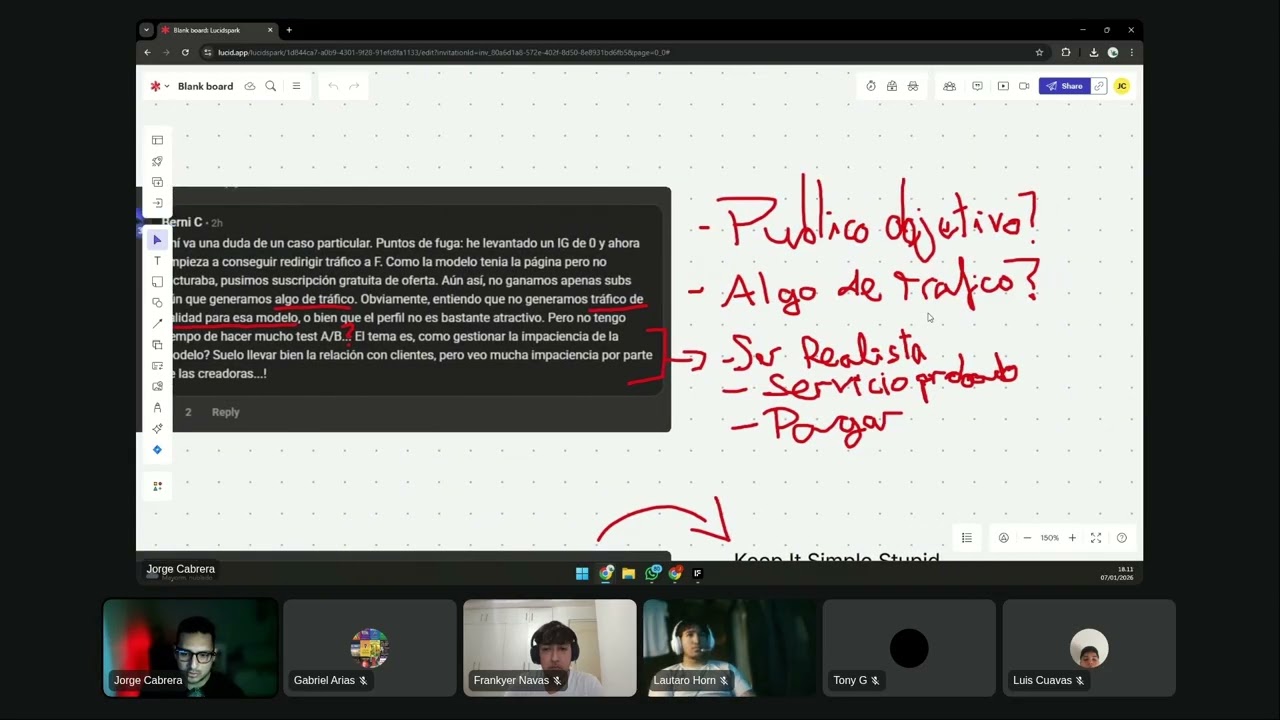Toggle private mode incognito icon
Viewport: 1280px width, 720px height.
pyautogui.click(x=913, y=86)
